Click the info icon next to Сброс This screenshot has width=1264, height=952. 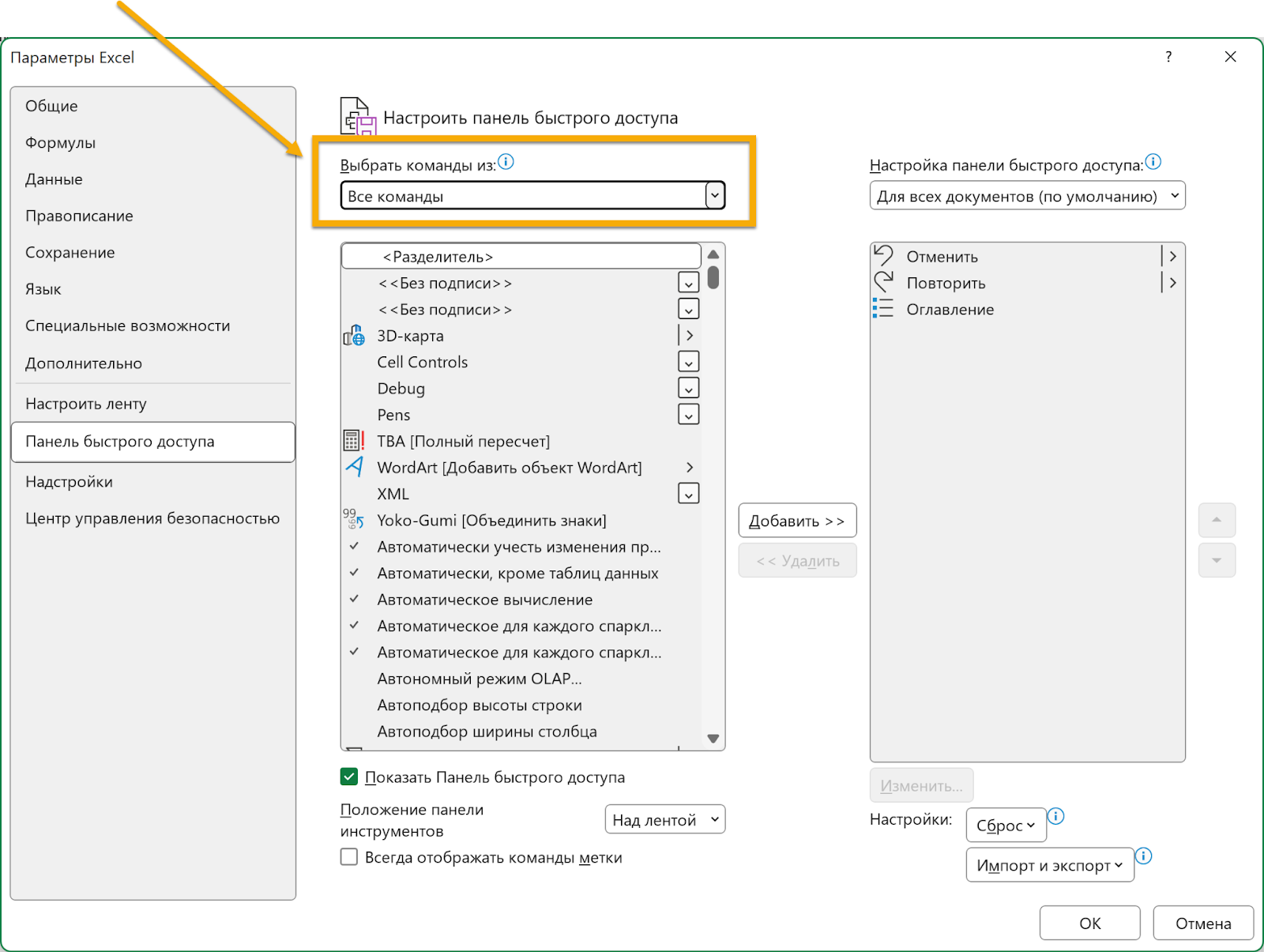[x=1056, y=816]
